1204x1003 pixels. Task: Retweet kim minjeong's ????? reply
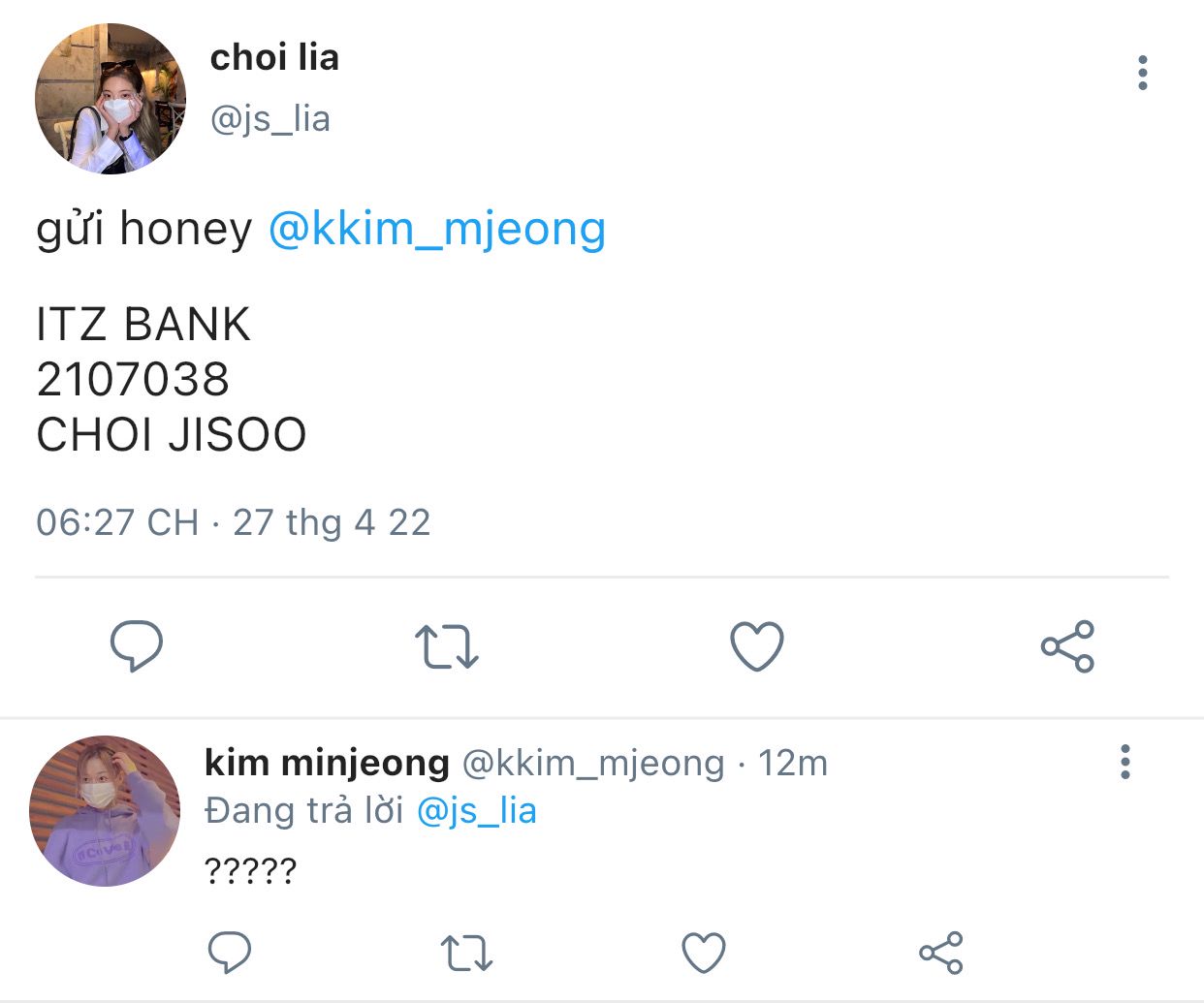[x=466, y=953]
